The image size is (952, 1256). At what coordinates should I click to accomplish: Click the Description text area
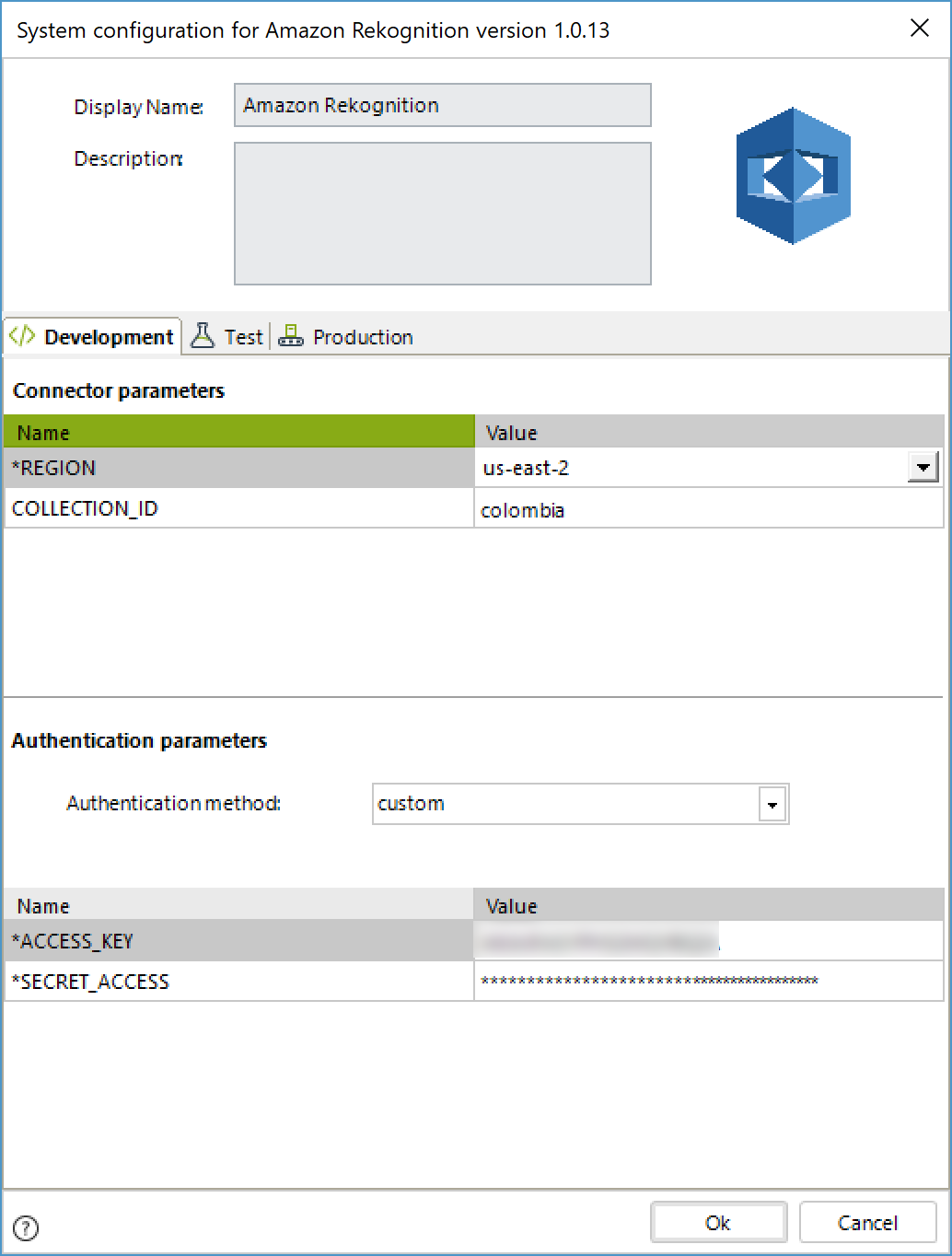pos(442,213)
